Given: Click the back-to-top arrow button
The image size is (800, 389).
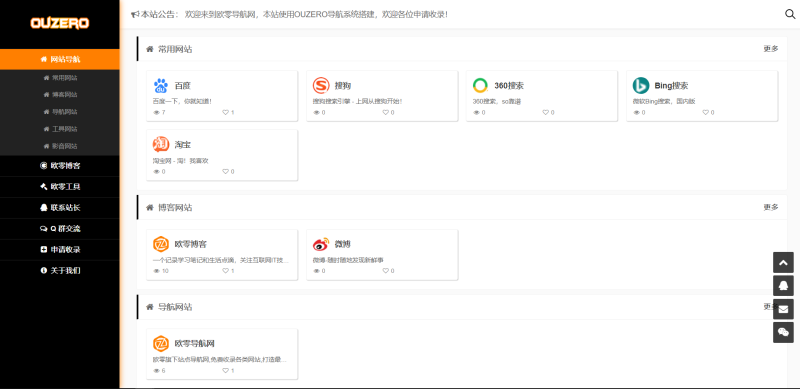Looking at the screenshot, I should pos(783,262).
